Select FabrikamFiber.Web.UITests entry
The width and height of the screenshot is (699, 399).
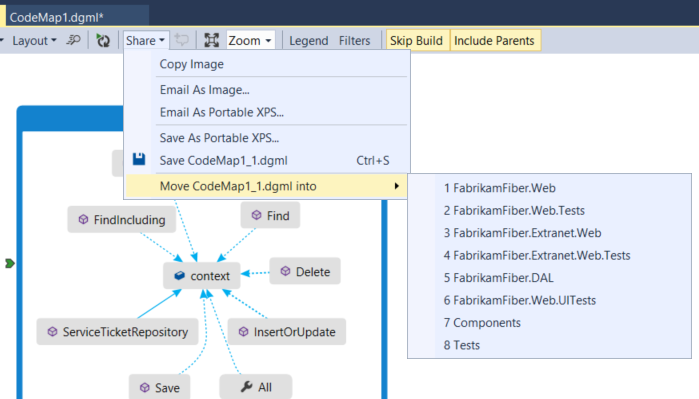tap(549, 300)
